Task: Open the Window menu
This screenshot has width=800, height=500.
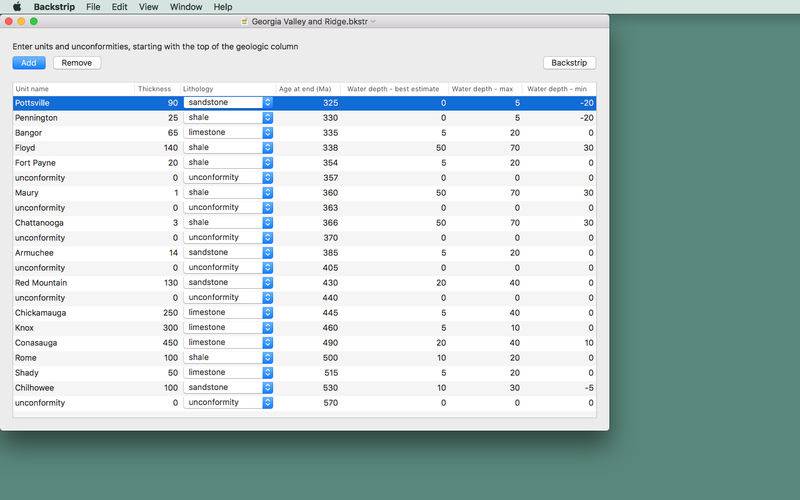Action: point(186,7)
